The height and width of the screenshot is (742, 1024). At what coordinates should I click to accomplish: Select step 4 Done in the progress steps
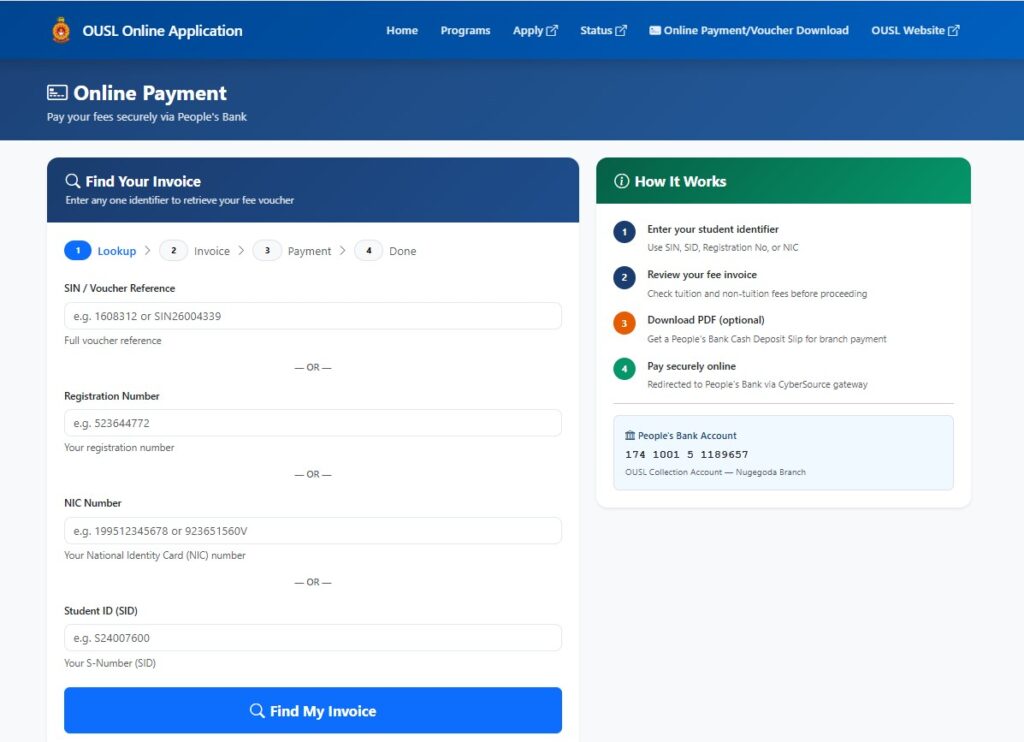(x=385, y=251)
